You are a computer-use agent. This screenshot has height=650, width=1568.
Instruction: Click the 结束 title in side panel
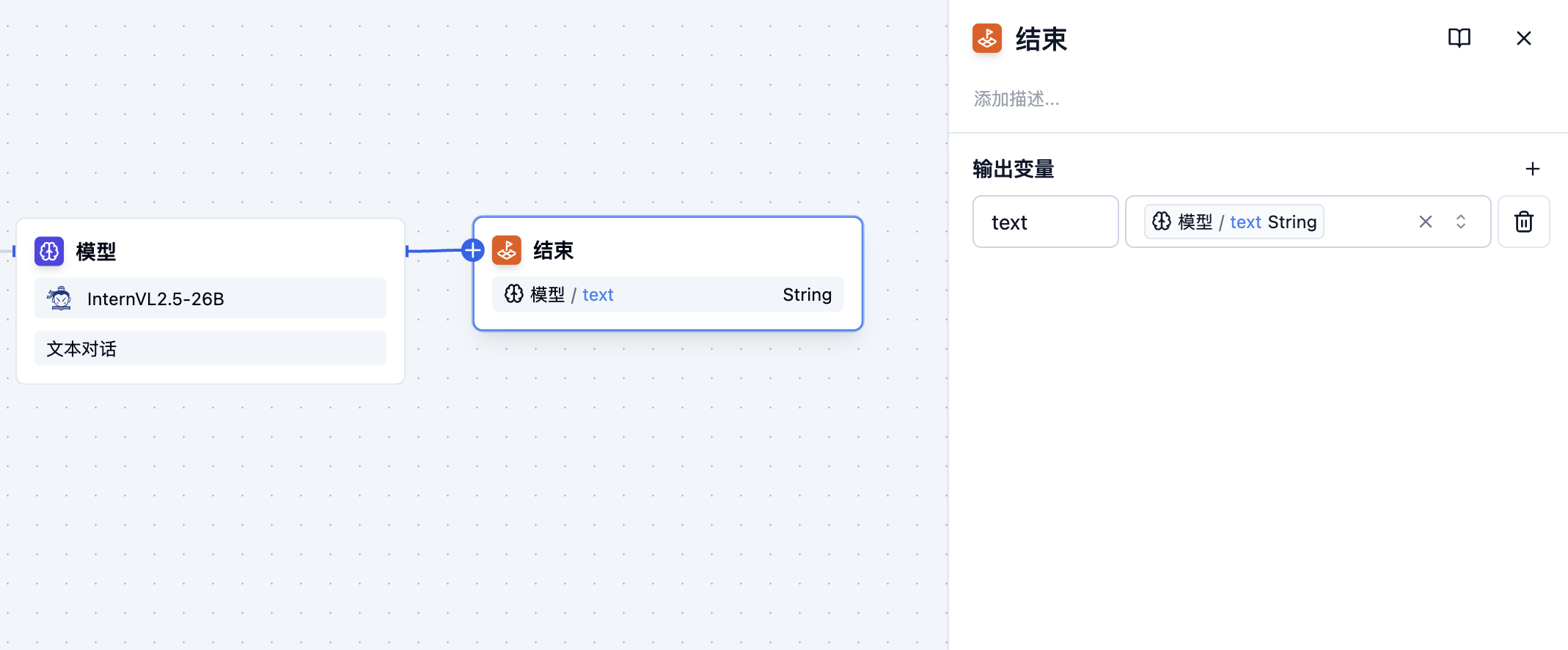click(1041, 39)
